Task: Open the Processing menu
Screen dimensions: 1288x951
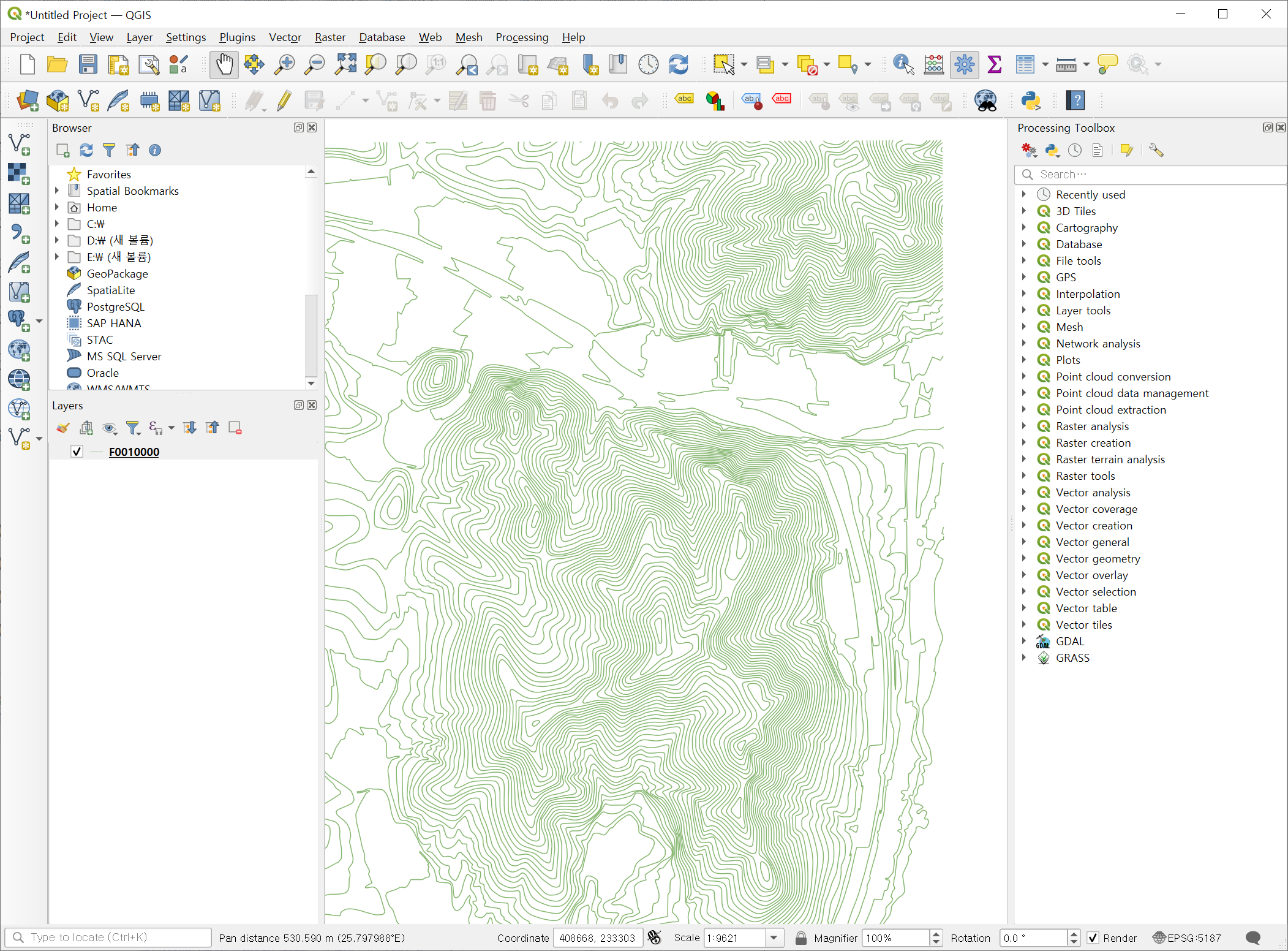Action: click(521, 37)
